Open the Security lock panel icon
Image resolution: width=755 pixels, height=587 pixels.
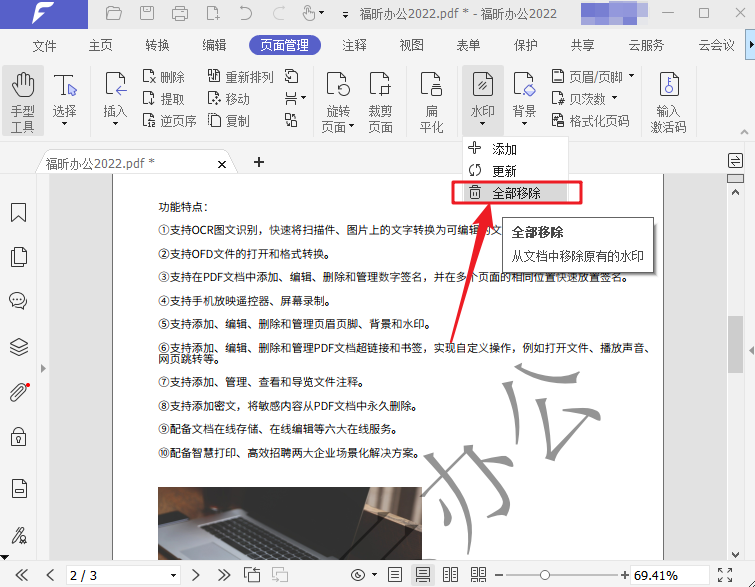18,436
